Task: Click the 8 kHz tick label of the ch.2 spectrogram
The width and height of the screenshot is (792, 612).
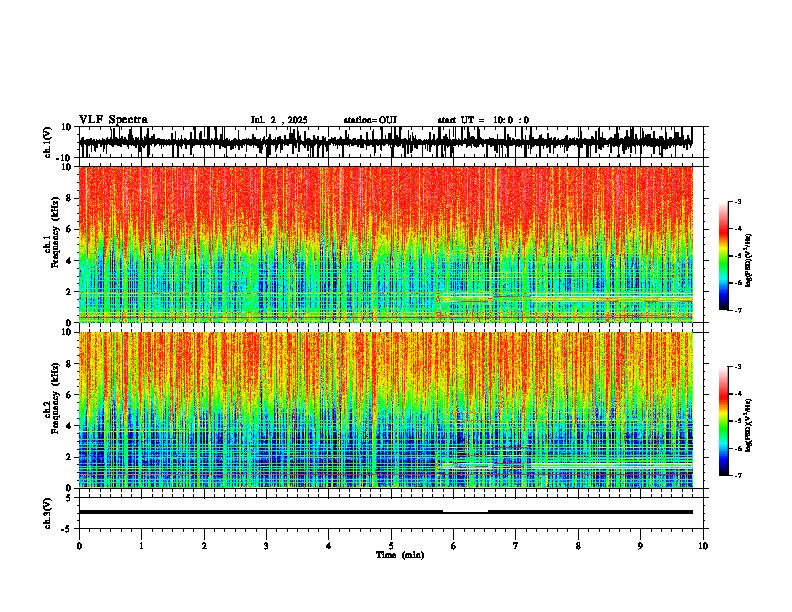Action: [70, 364]
